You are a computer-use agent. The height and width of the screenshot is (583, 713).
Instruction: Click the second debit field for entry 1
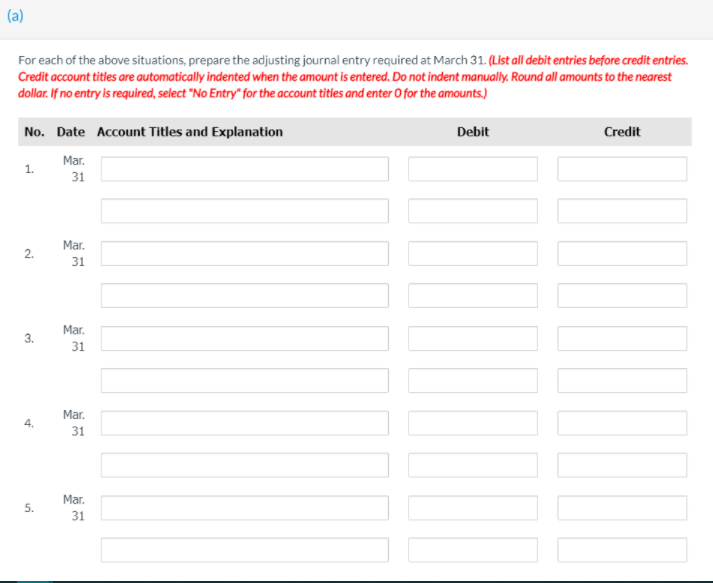point(473,211)
